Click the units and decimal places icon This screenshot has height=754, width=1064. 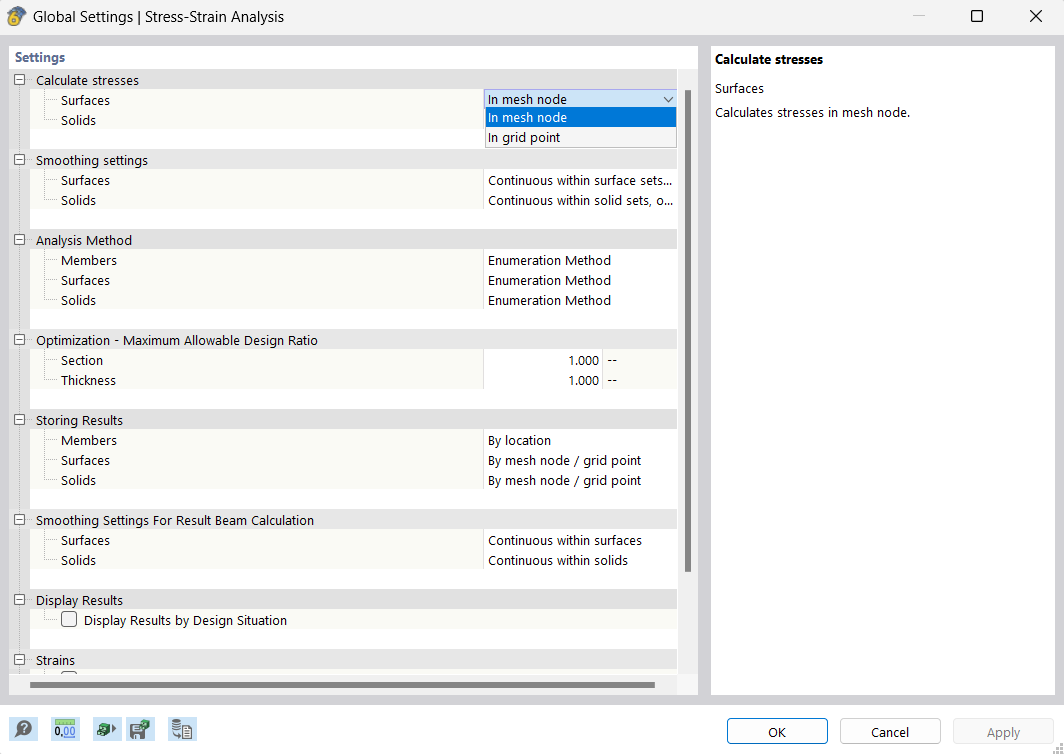65,729
